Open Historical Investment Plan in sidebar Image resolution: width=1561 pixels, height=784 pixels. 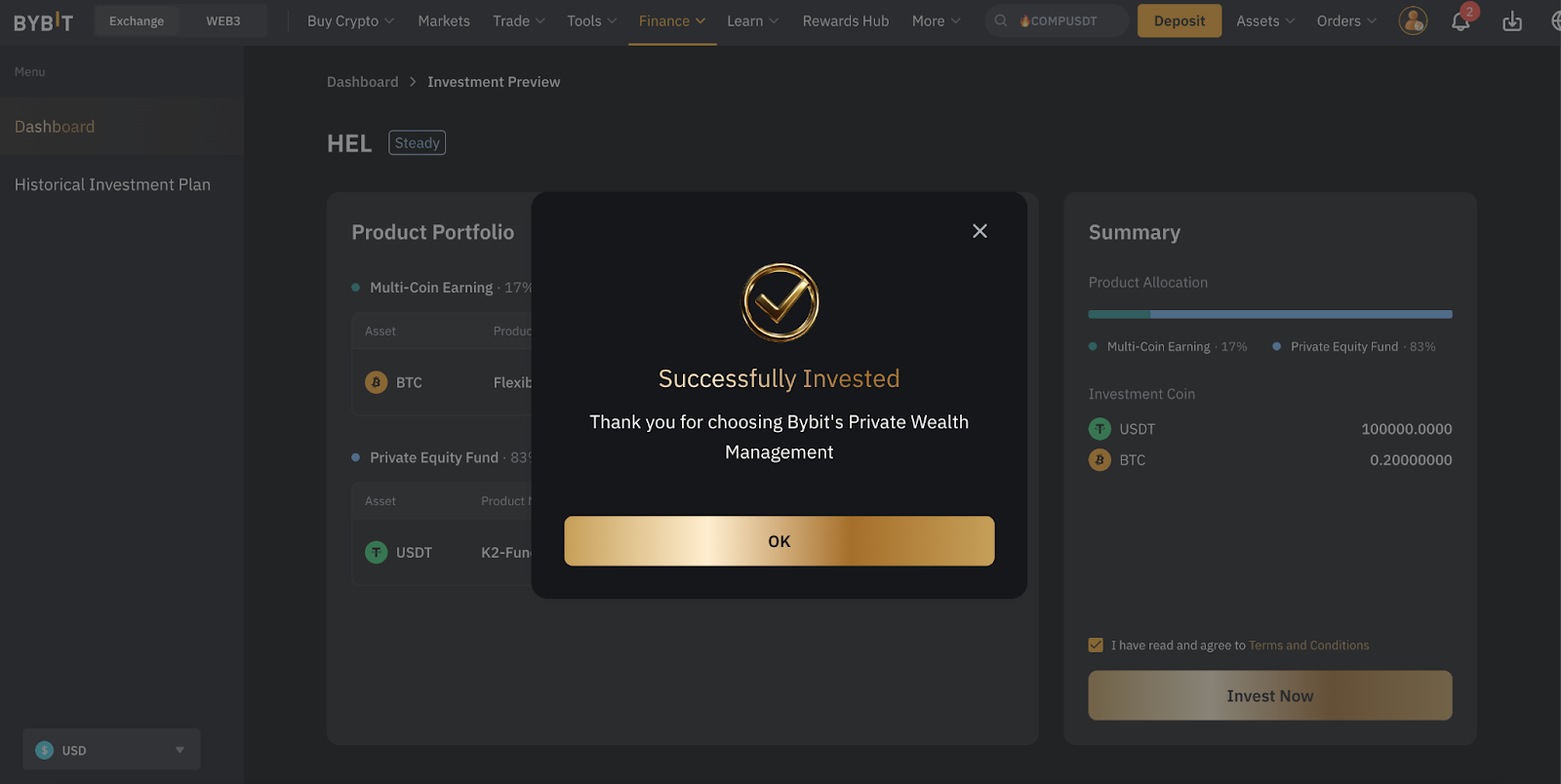click(x=112, y=185)
